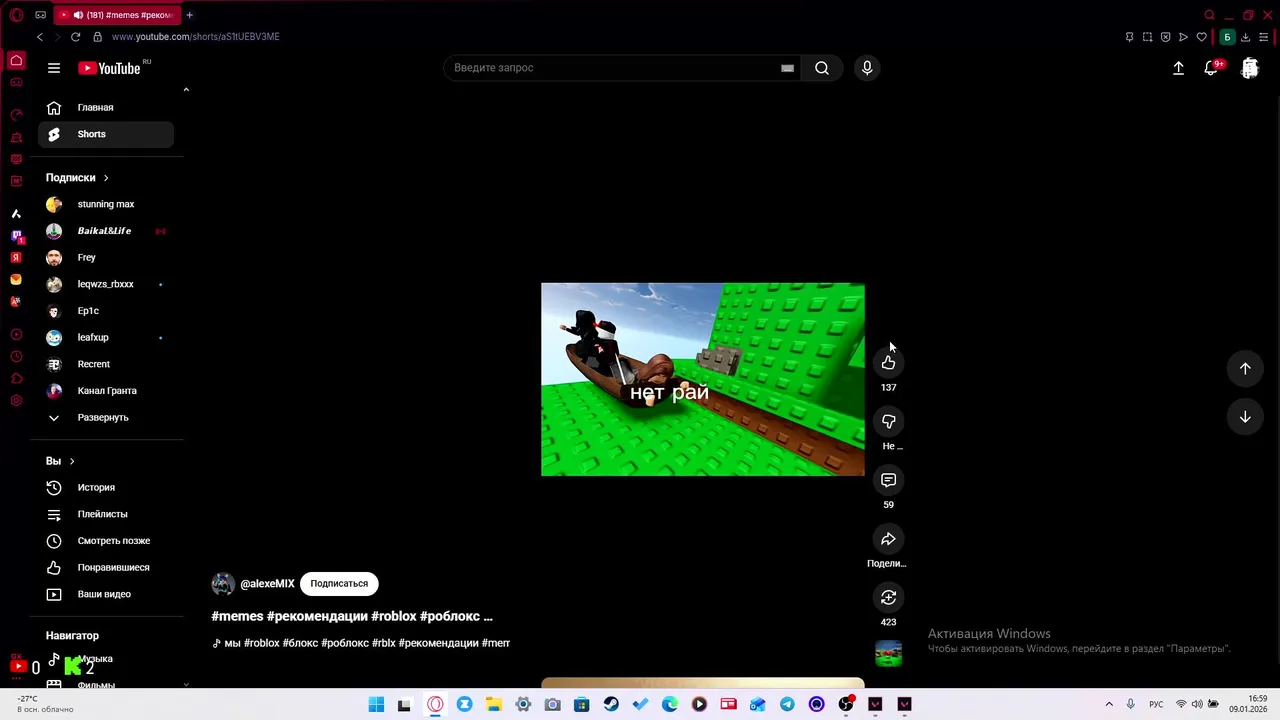Screen dimensions: 1280x720
Task: Open Opera sidebar history clock icon
Action: pyautogui.click(x=16, y=357)
